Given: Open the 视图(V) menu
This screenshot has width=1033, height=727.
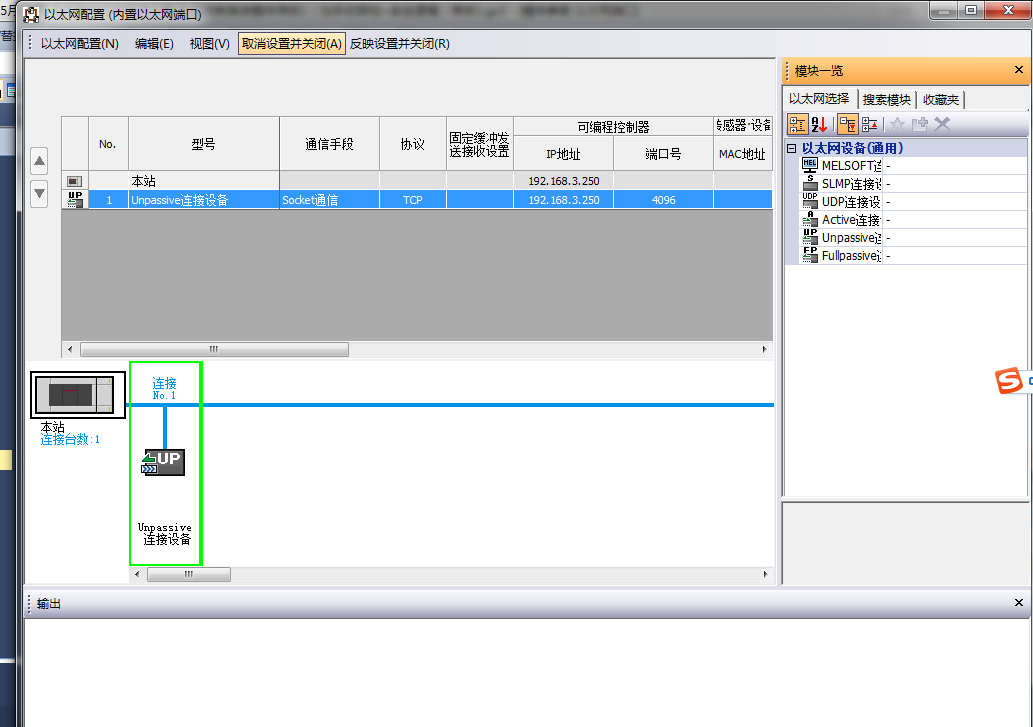Looking at the screenshot, I should (209, 44).
